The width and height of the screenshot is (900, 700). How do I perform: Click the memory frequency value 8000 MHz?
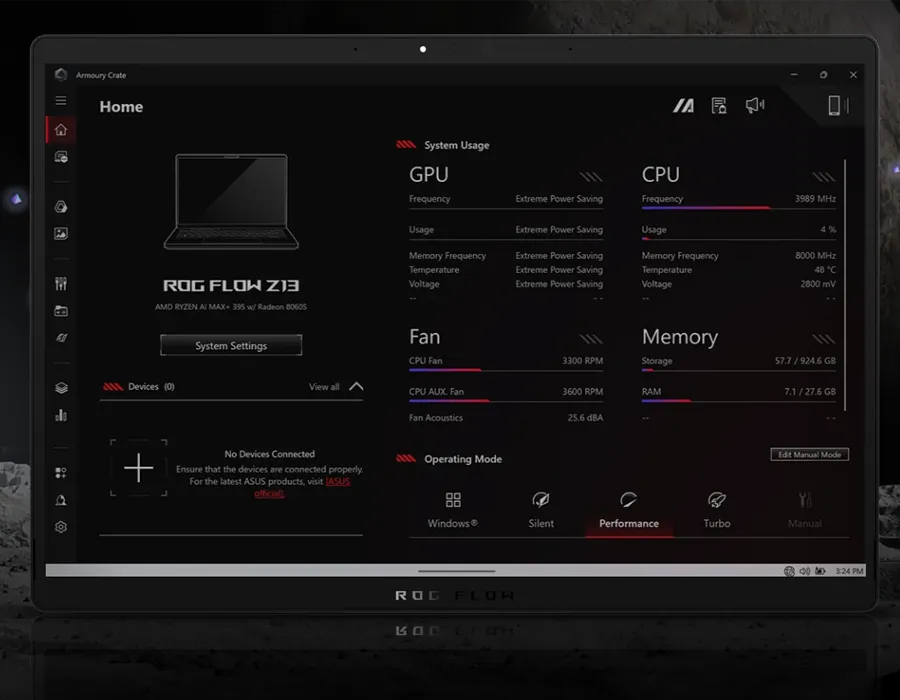tap(815, 255)
